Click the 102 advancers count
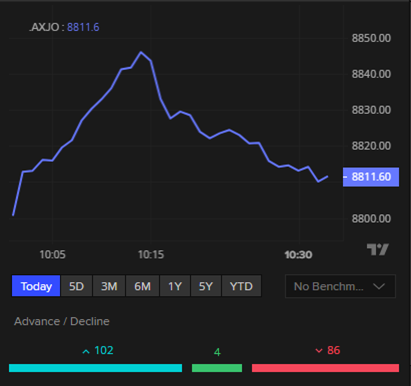Image resolution: width=411 pixels, height=386 pixels. 104,350
